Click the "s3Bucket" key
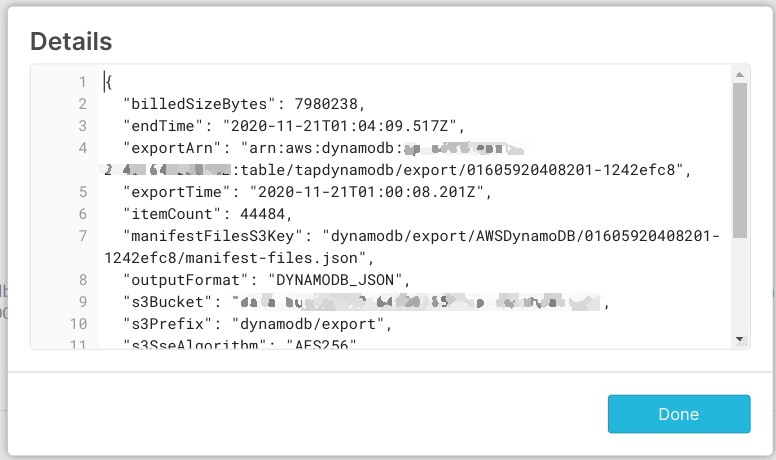 163,302
